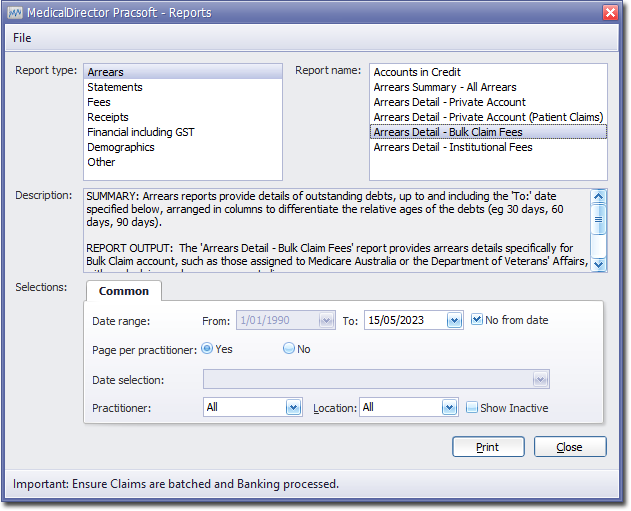Screen dimensions: 631x511
Task: Switch to the Common tab
Action: point(124,291)
